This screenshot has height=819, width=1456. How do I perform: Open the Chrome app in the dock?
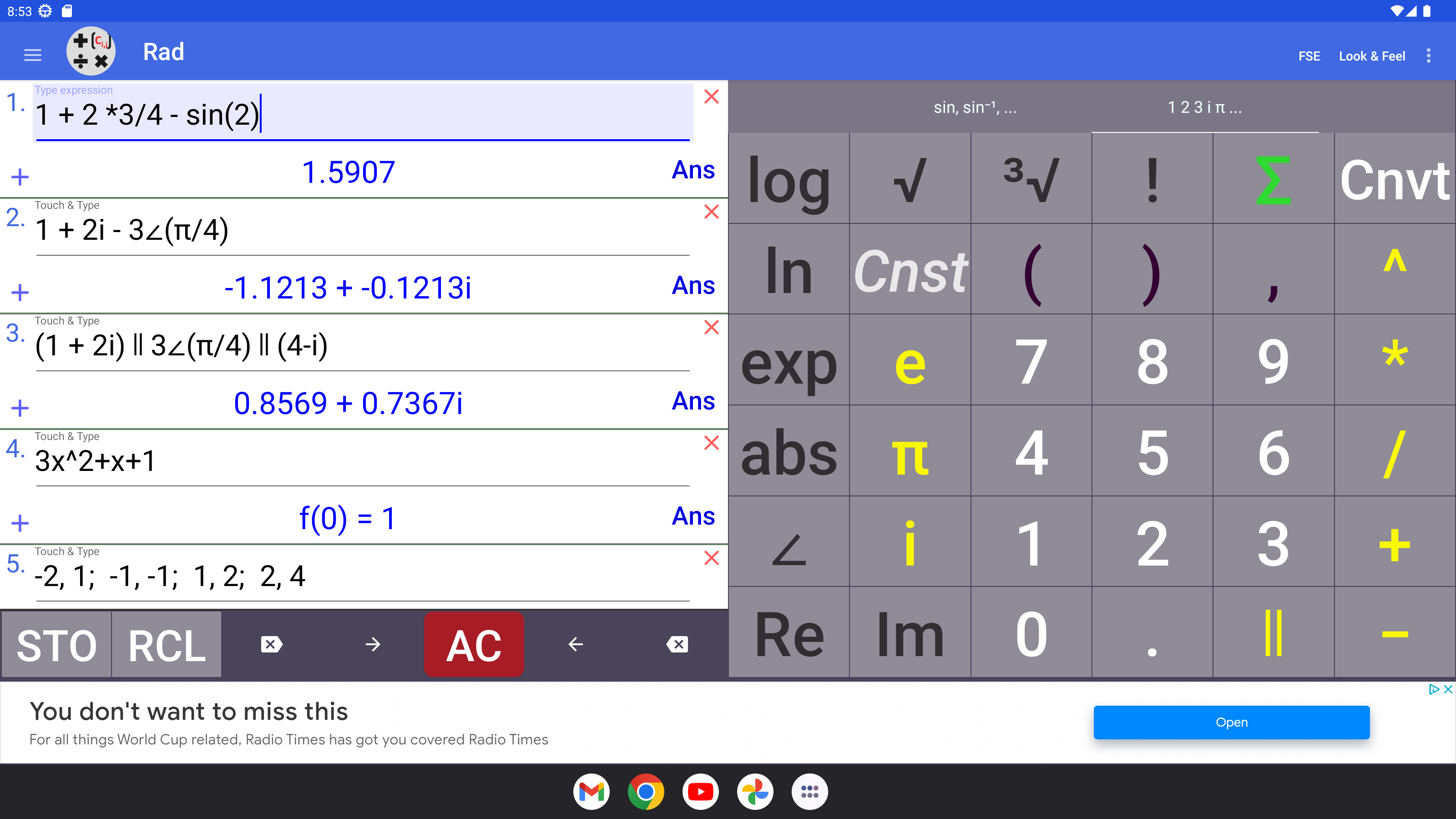click(x=646, y=791)
